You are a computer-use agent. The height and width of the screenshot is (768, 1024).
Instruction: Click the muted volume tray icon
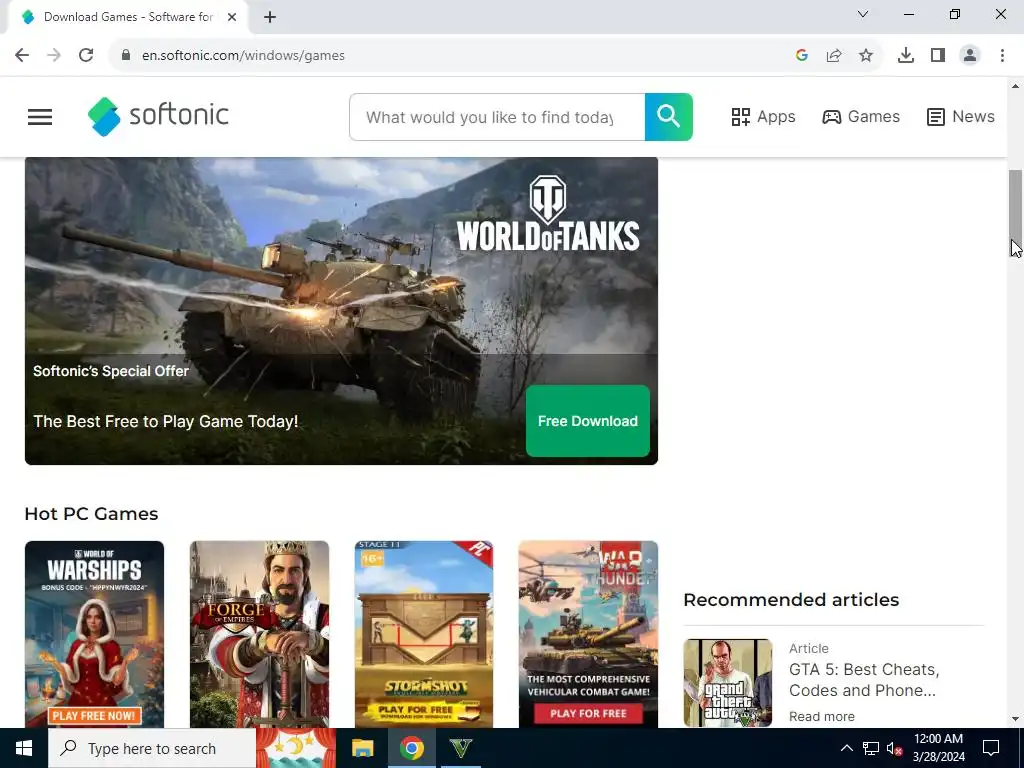[x=894, y=748]
